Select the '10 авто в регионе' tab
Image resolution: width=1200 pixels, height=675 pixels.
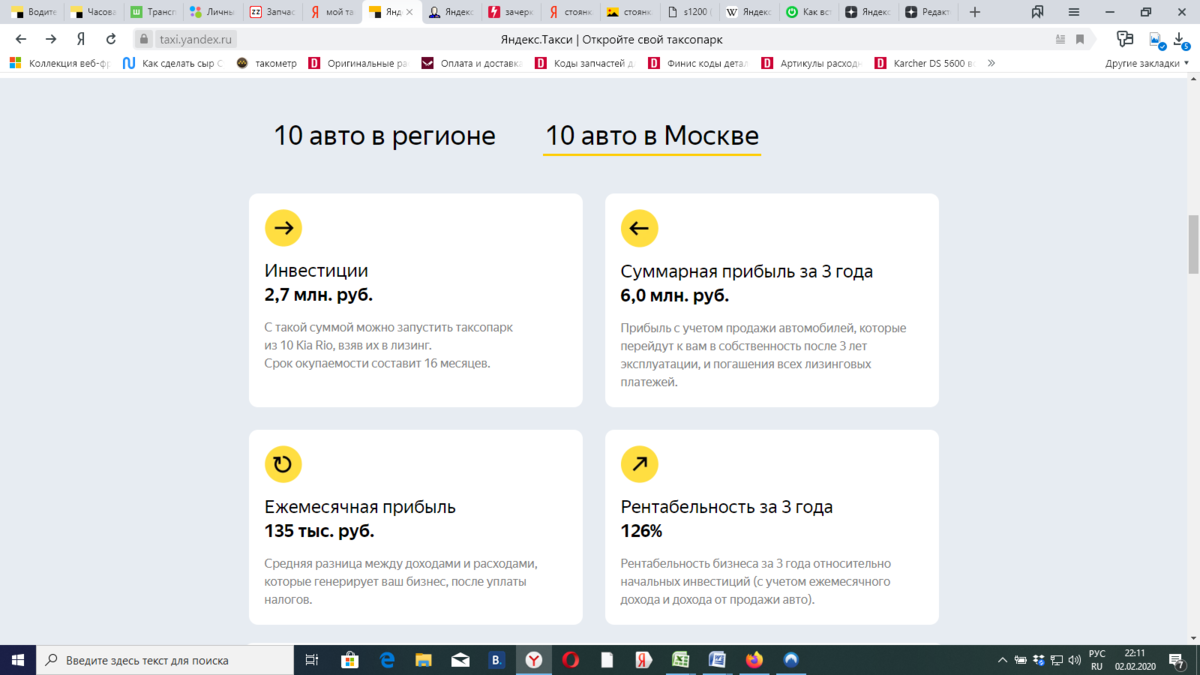(x=385, y=136)
